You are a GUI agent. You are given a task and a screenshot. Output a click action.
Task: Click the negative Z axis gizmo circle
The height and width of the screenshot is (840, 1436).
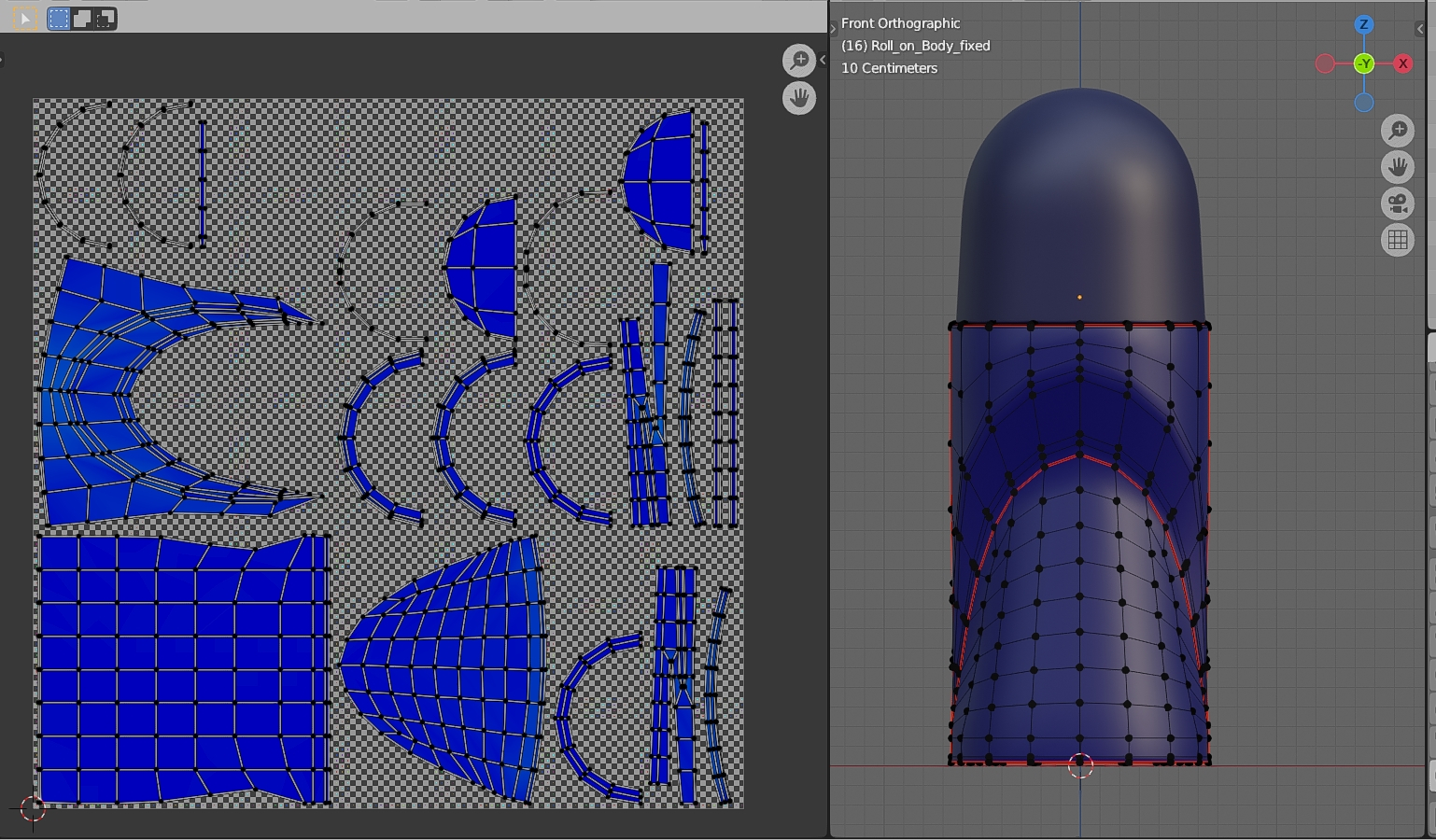[1364, 103]
